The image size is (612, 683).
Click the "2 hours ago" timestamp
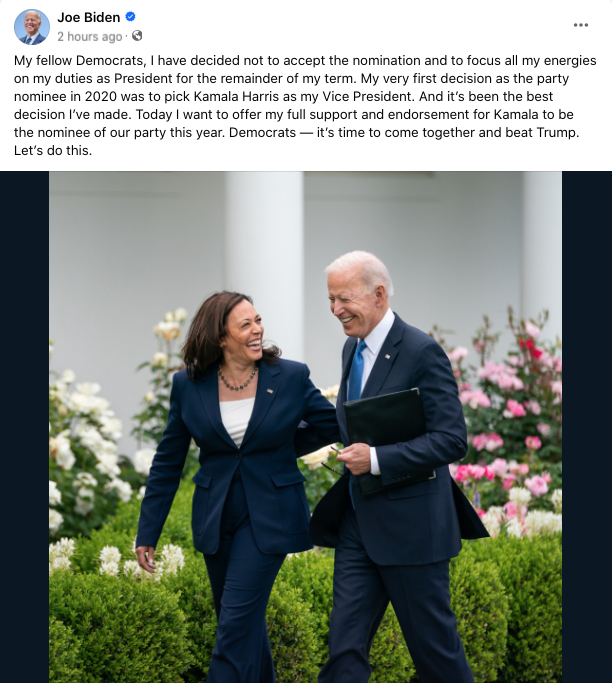[x=90, y=37]
